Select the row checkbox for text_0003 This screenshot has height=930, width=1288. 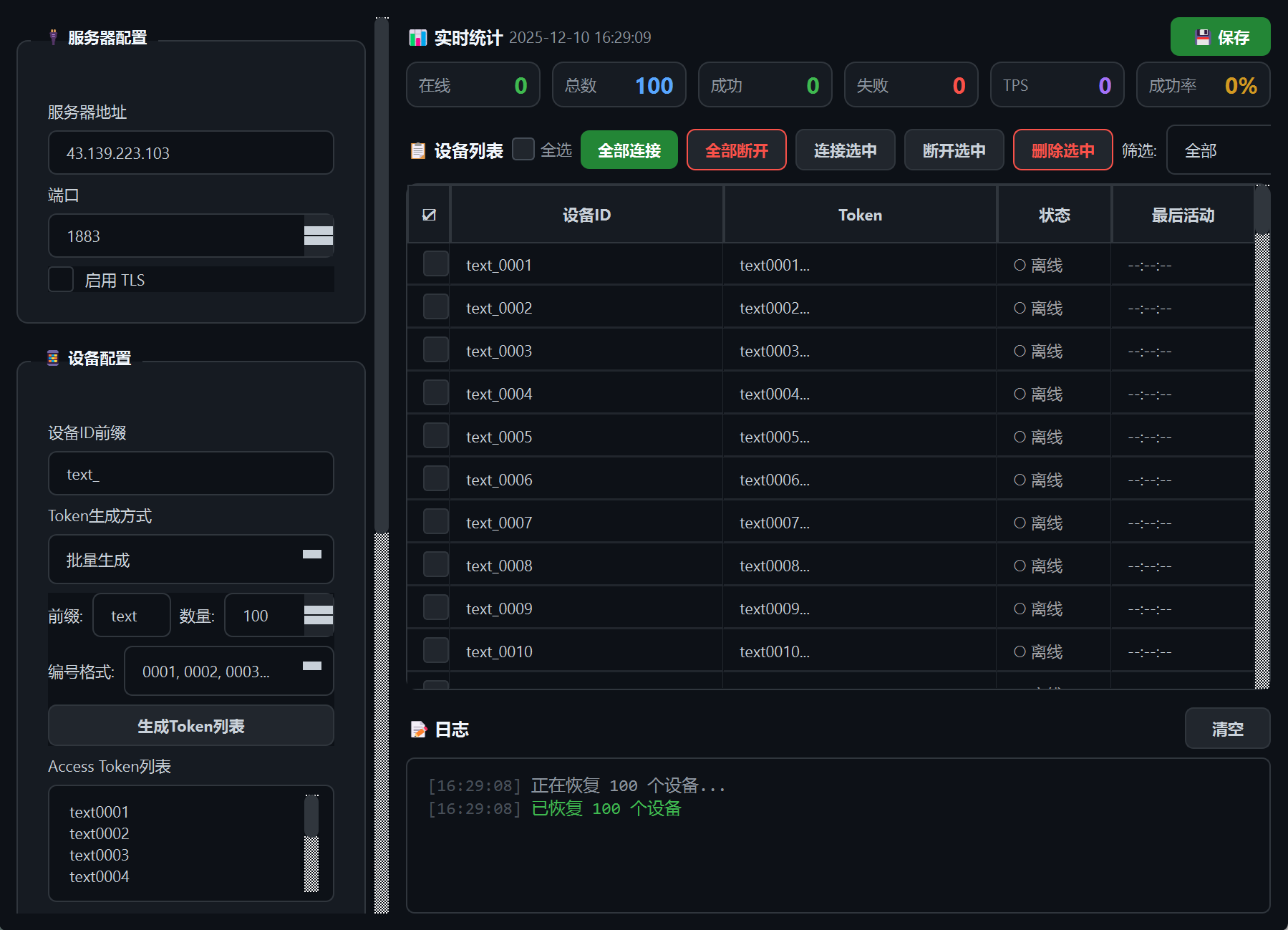pos(435,349)
